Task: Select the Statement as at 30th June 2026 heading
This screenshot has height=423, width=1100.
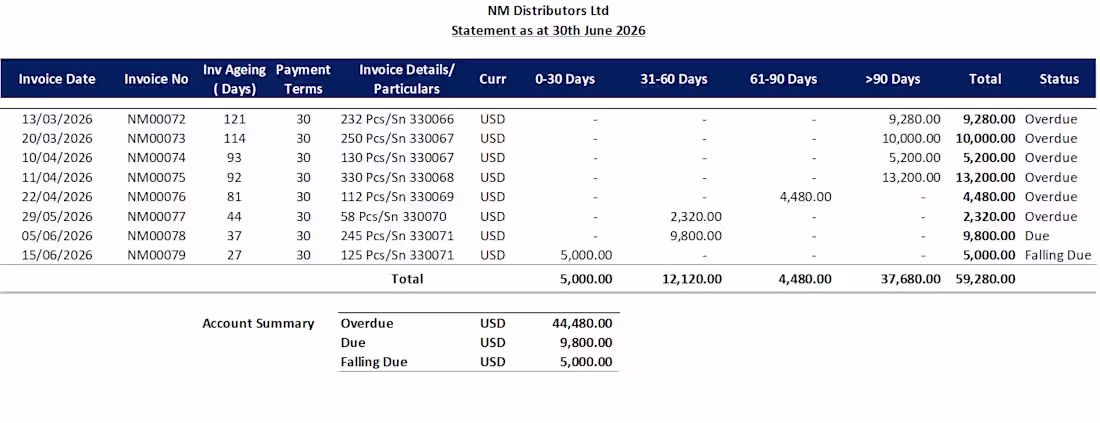Action: [x=548, y=30]
